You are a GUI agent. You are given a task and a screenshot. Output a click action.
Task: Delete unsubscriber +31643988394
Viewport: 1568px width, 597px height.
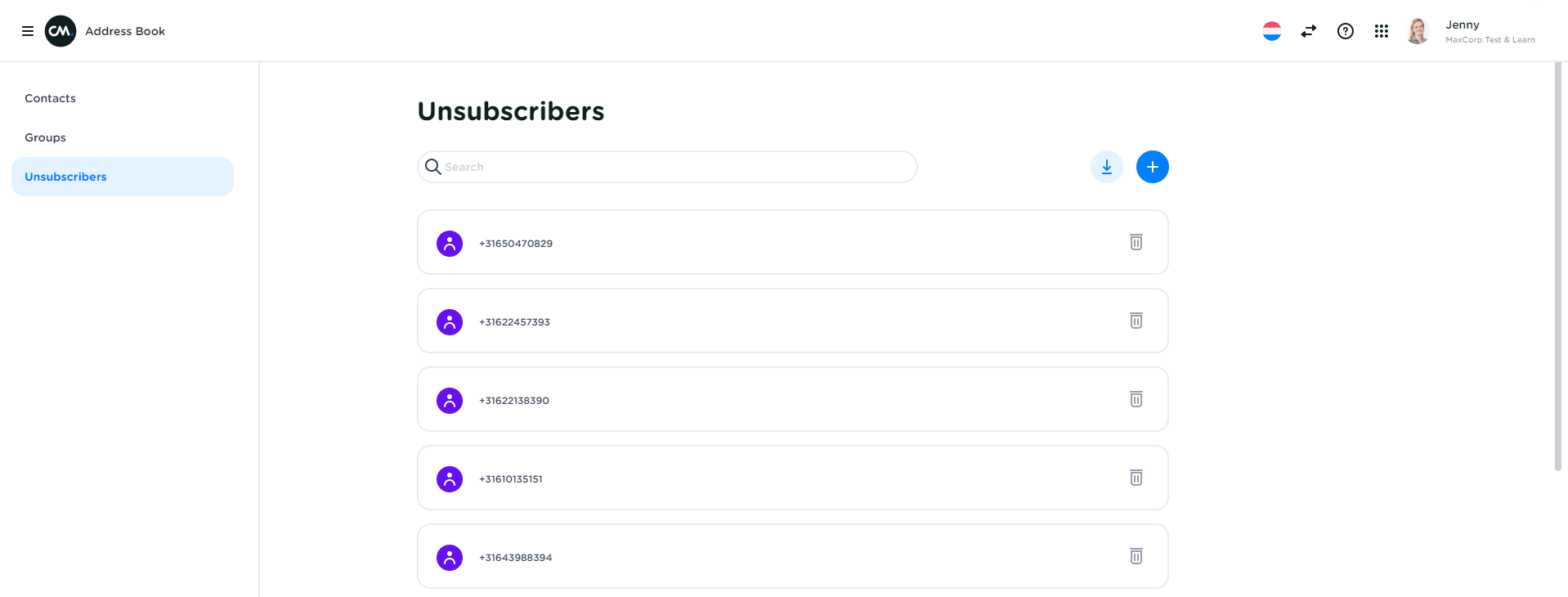click(1136, 556)
